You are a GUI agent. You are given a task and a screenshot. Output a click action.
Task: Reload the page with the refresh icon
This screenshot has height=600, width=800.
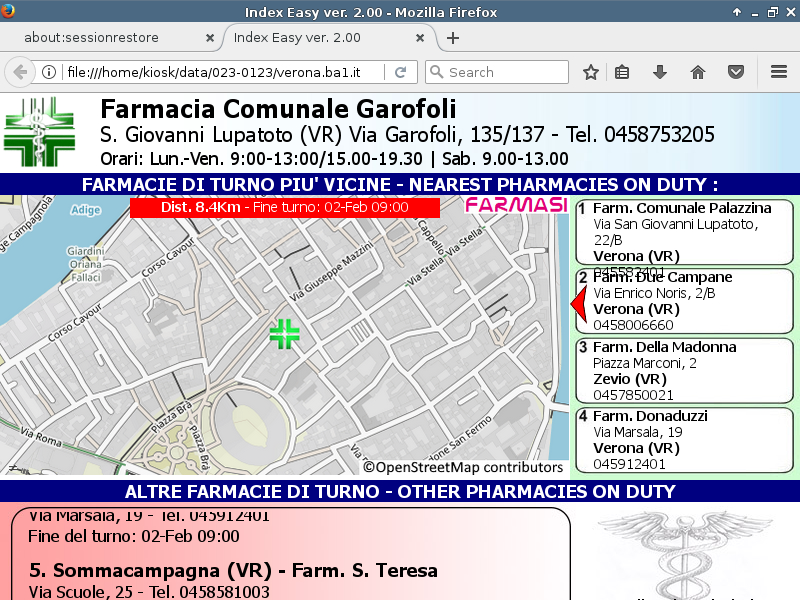coord(400,72)
